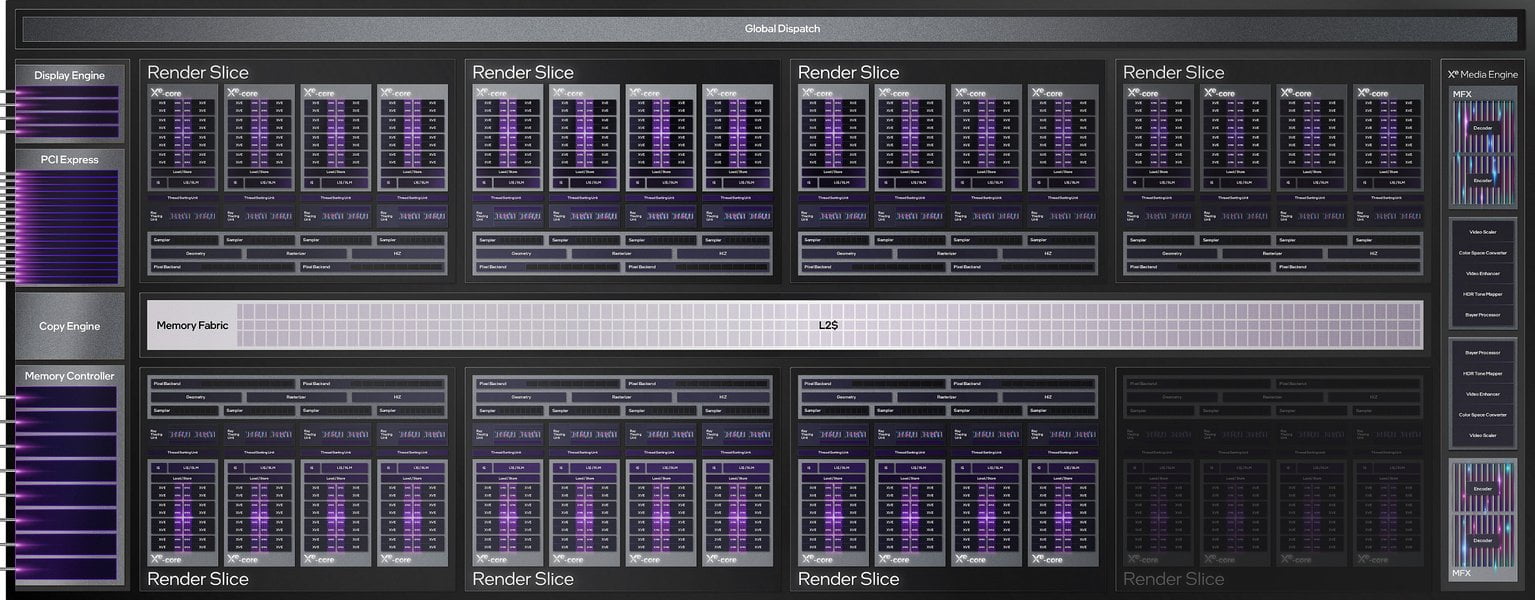
Task: Click HDR Tone Mapper in upper media block
Action: coord(1483,294)
